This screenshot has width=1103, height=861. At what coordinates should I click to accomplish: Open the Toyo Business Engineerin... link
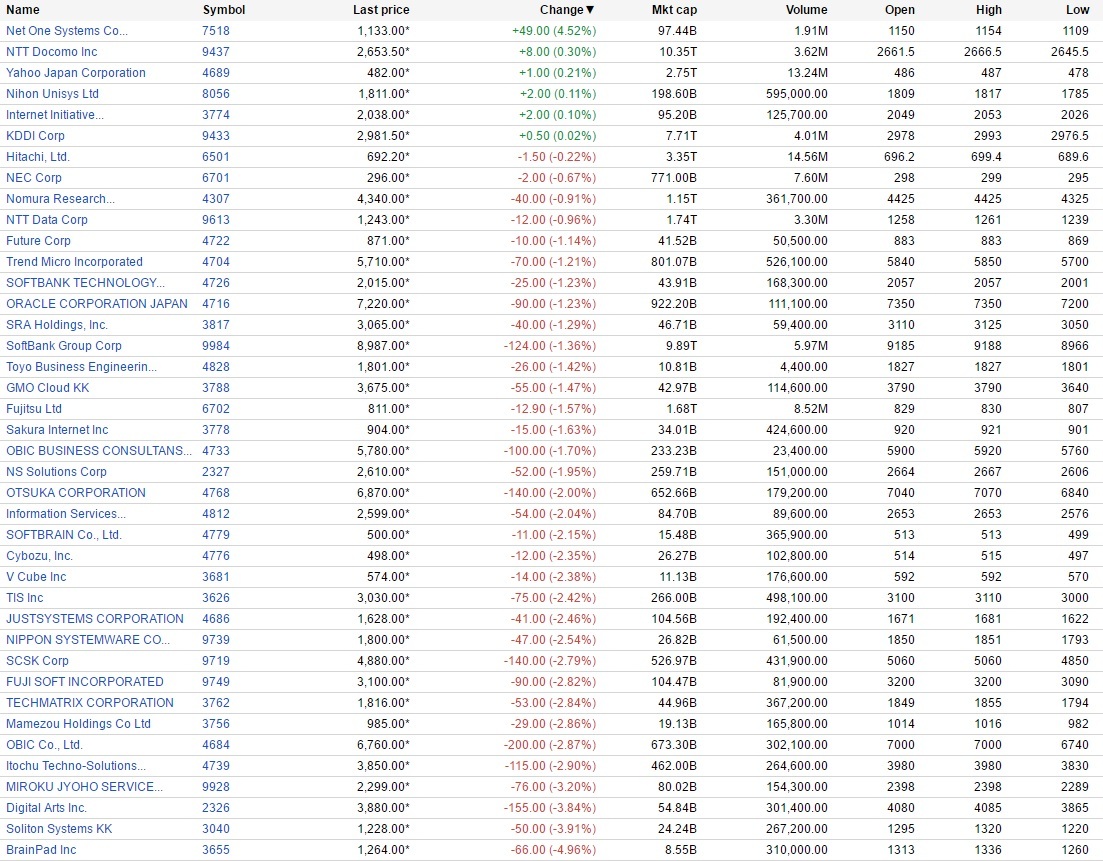82,367
